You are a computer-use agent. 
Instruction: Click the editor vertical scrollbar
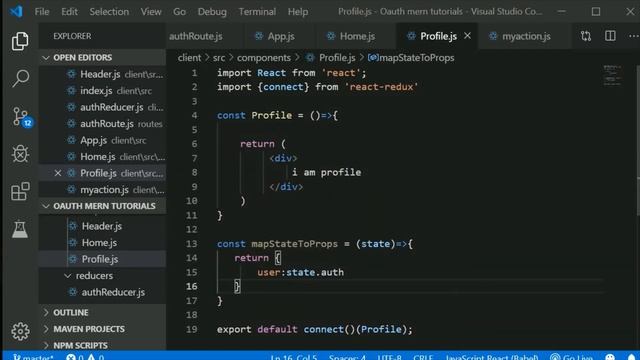(x=638, y=141)
